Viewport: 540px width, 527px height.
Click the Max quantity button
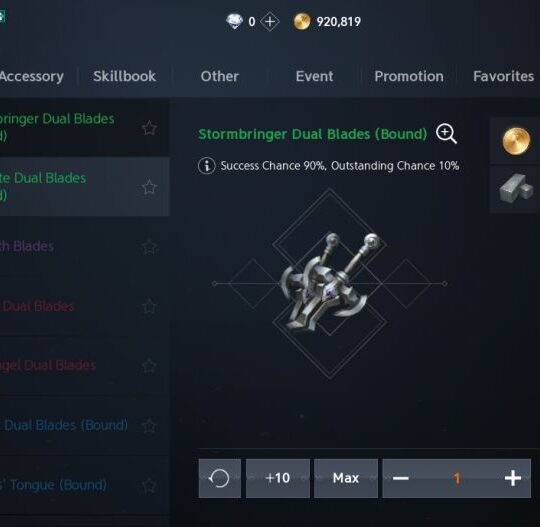tap(346, 478)
